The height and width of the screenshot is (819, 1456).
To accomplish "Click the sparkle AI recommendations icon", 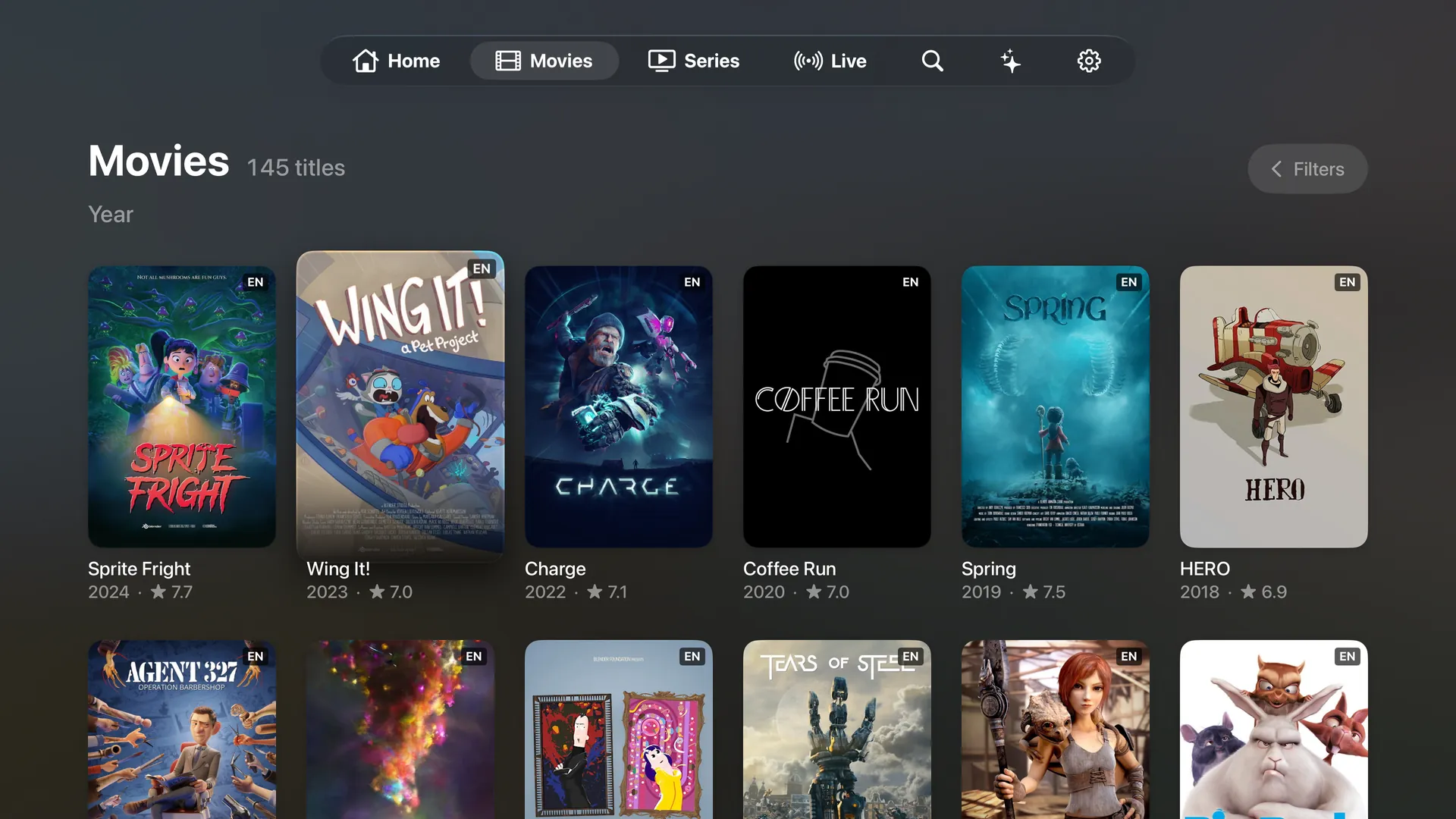I will pos(1010,61).
